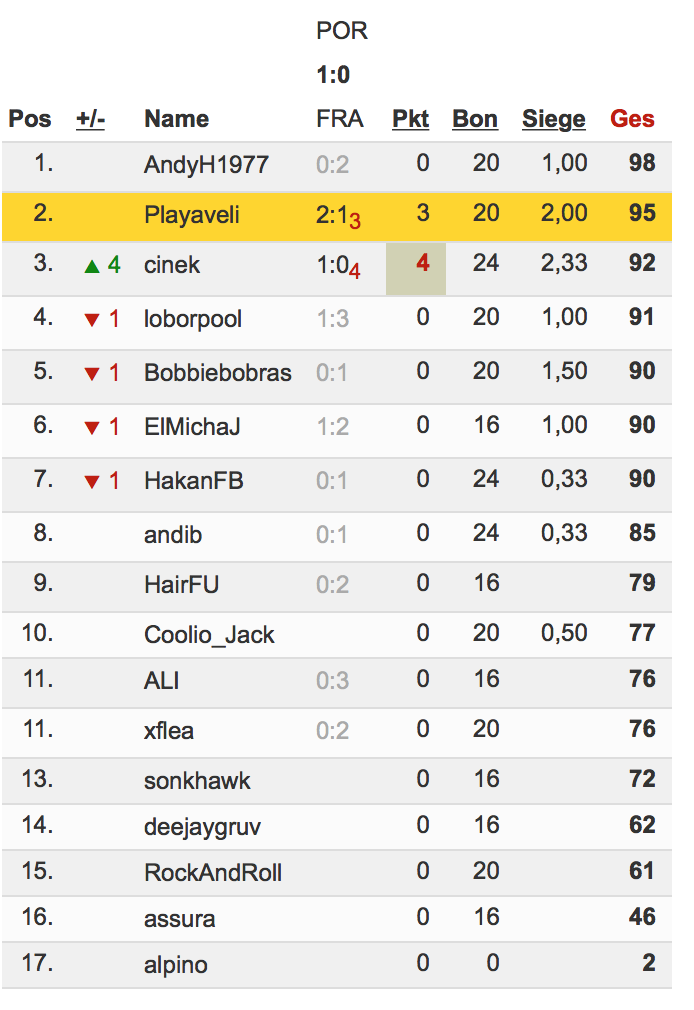
Task: Sort by Bon column header
Action: point(475,119)
